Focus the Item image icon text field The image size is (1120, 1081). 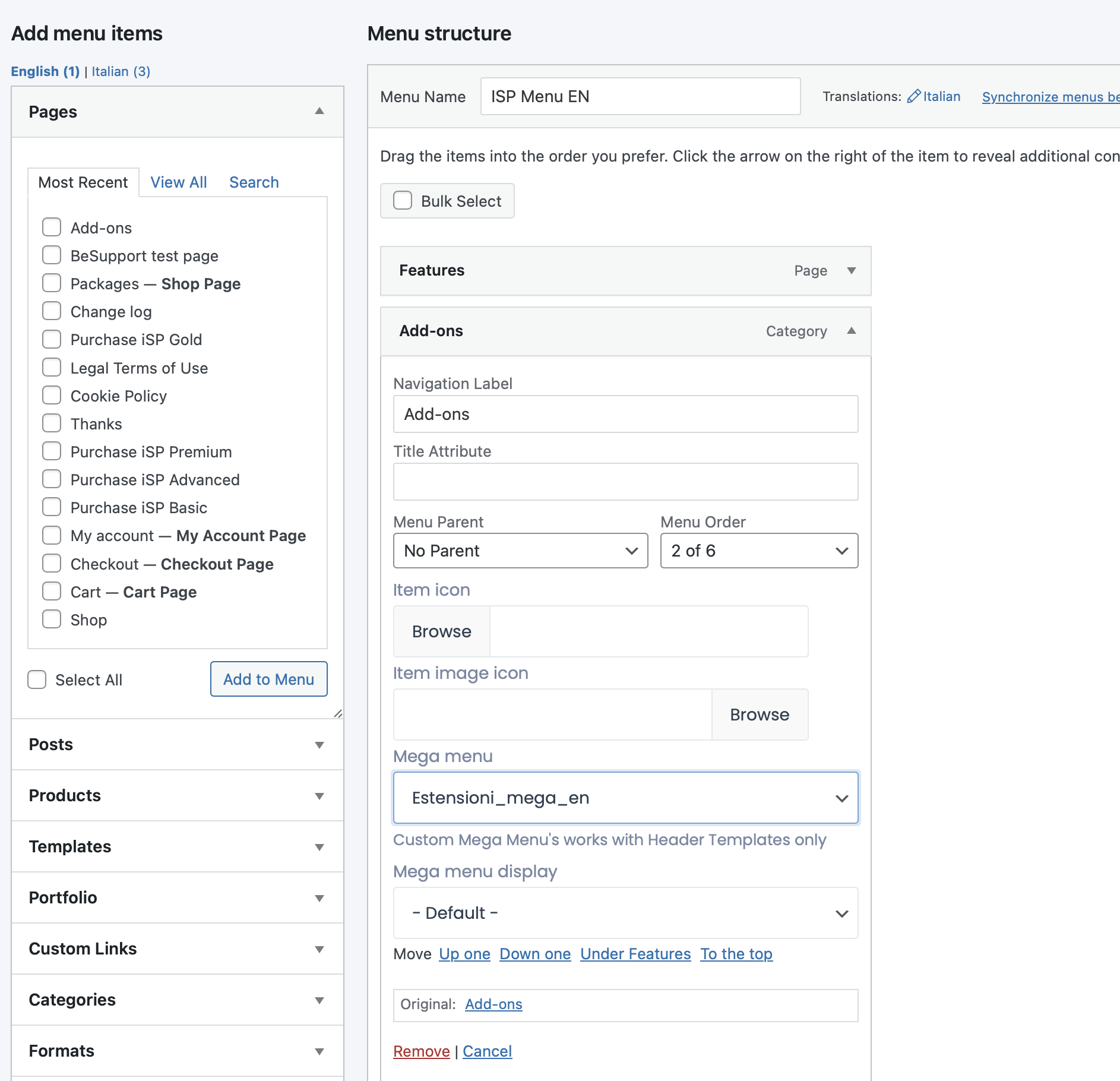(x=553, y=715)
